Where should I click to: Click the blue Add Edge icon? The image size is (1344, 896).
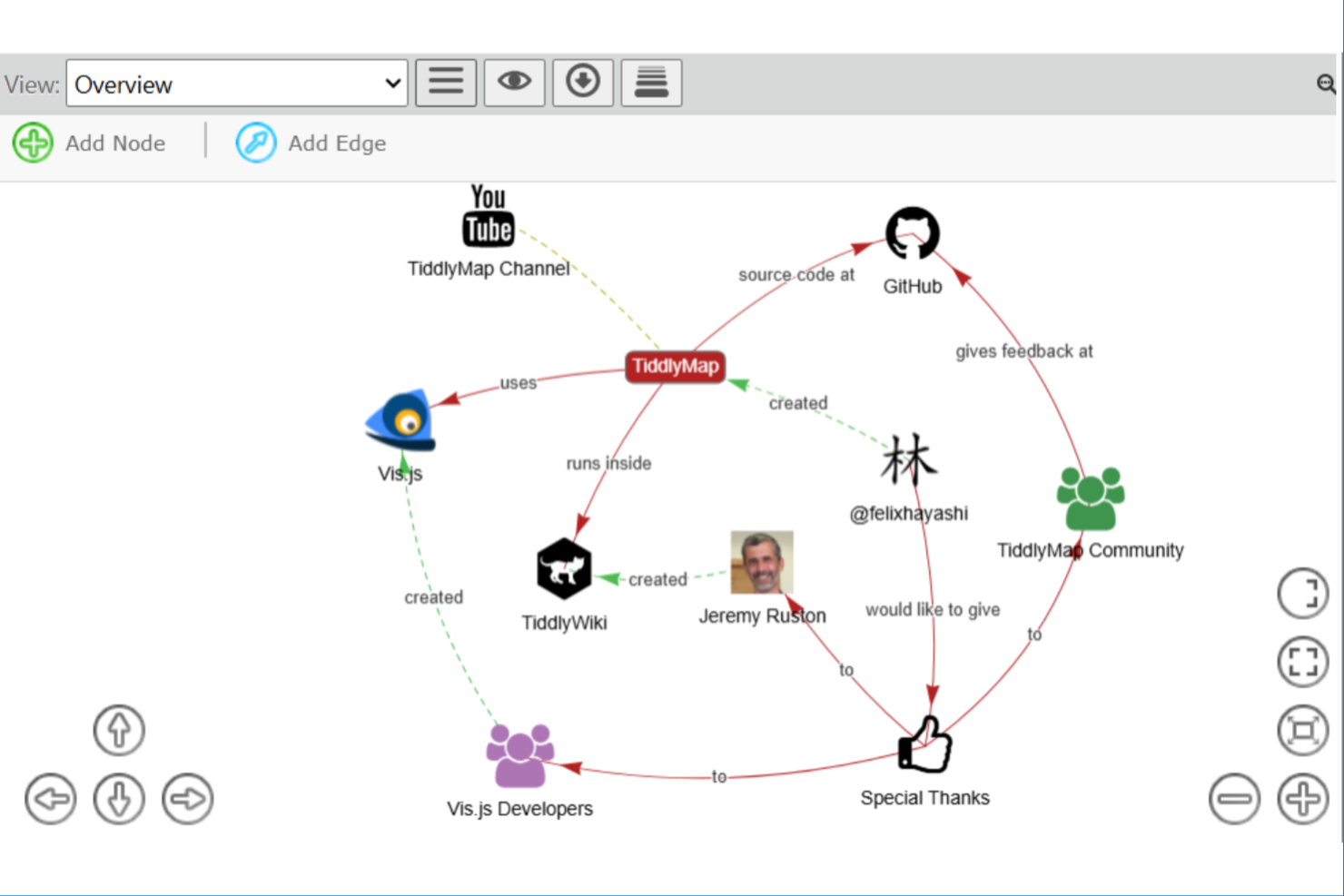tap(256, 143)
